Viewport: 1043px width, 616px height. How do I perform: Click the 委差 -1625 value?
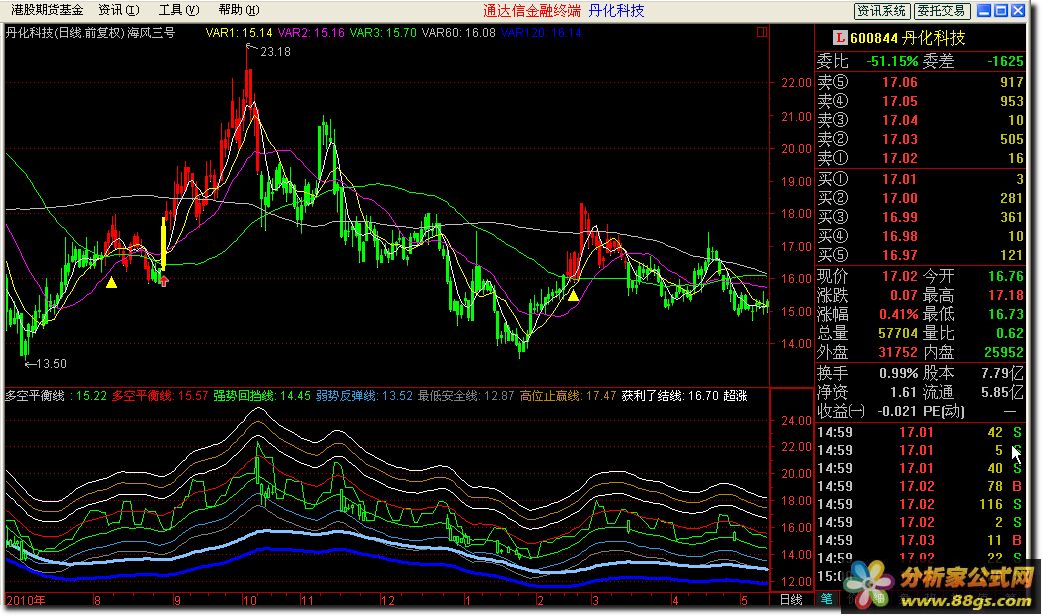(1005, 61)
